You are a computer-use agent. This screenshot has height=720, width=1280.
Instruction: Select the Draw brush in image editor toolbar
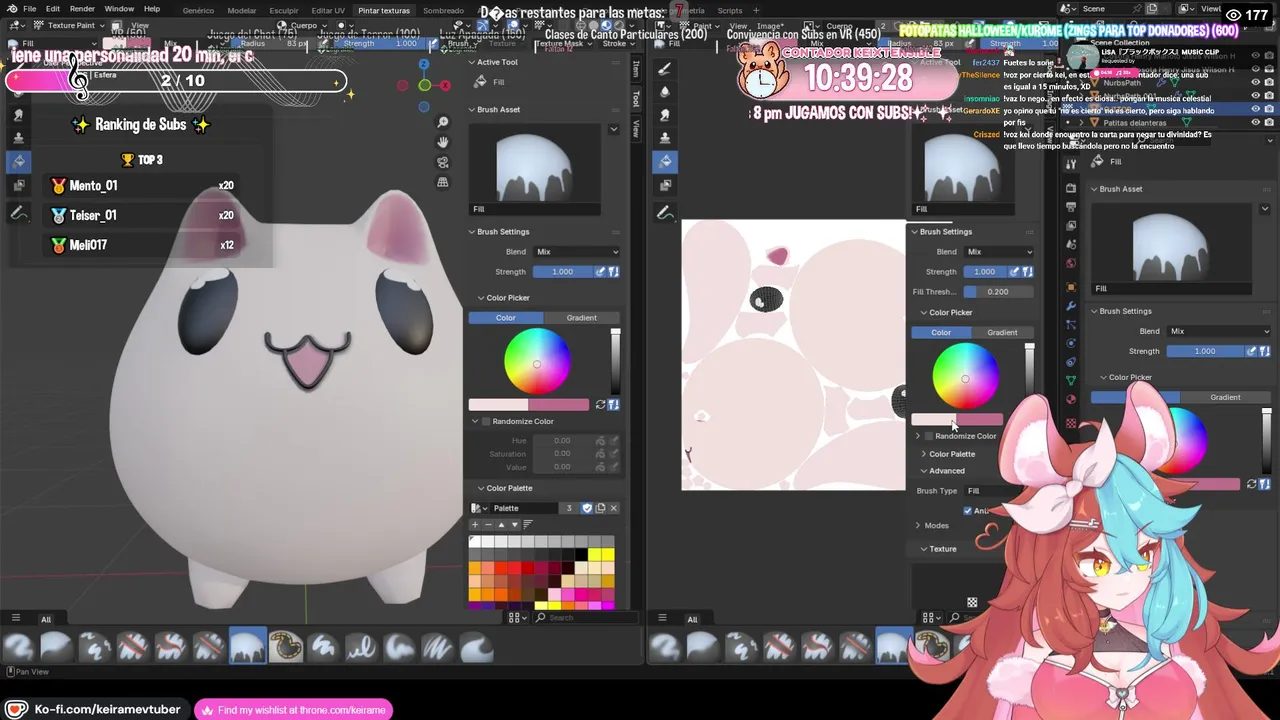pyautogui.click(x=666, y=69)
